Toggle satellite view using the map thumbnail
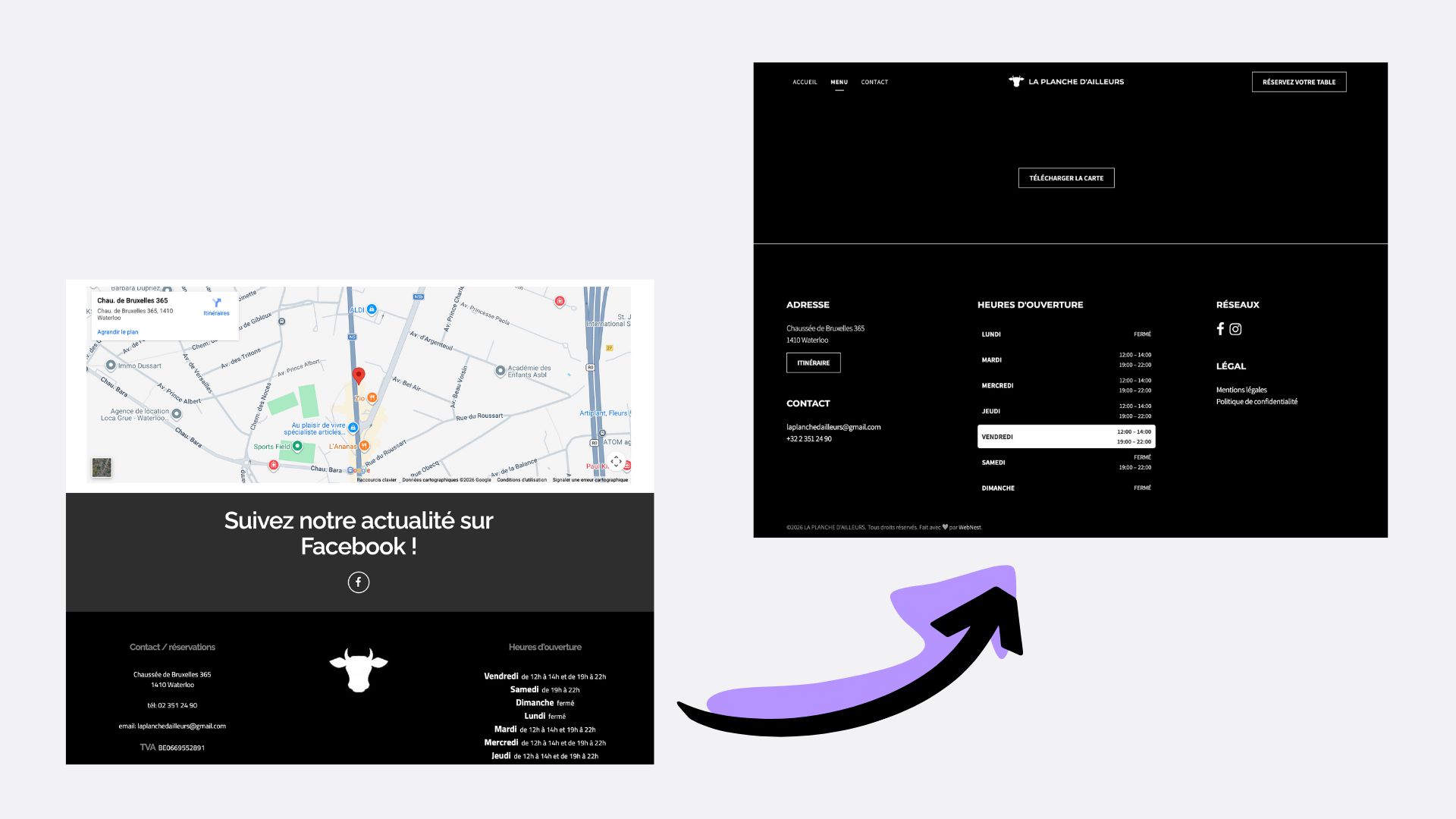This screenshot has height=819, width=1456. point(102,467)
